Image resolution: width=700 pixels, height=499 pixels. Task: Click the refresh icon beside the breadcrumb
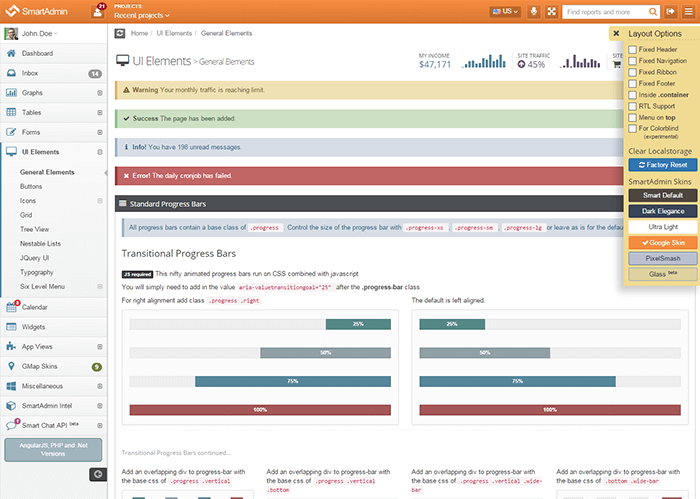pyautogui.click(x=120, y=33)
